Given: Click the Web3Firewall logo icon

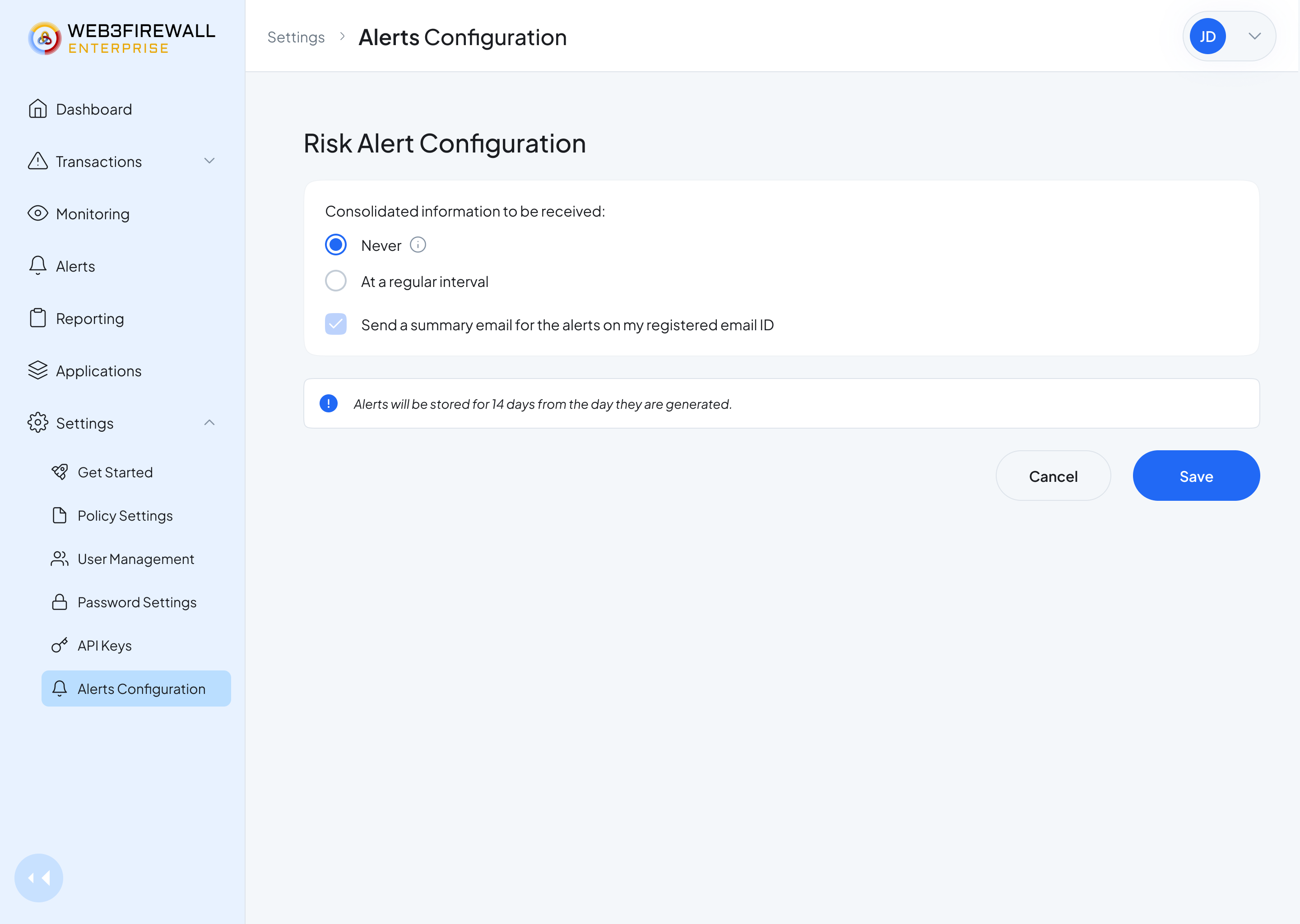Looking at the screenshot, I should tap(44, 38).
